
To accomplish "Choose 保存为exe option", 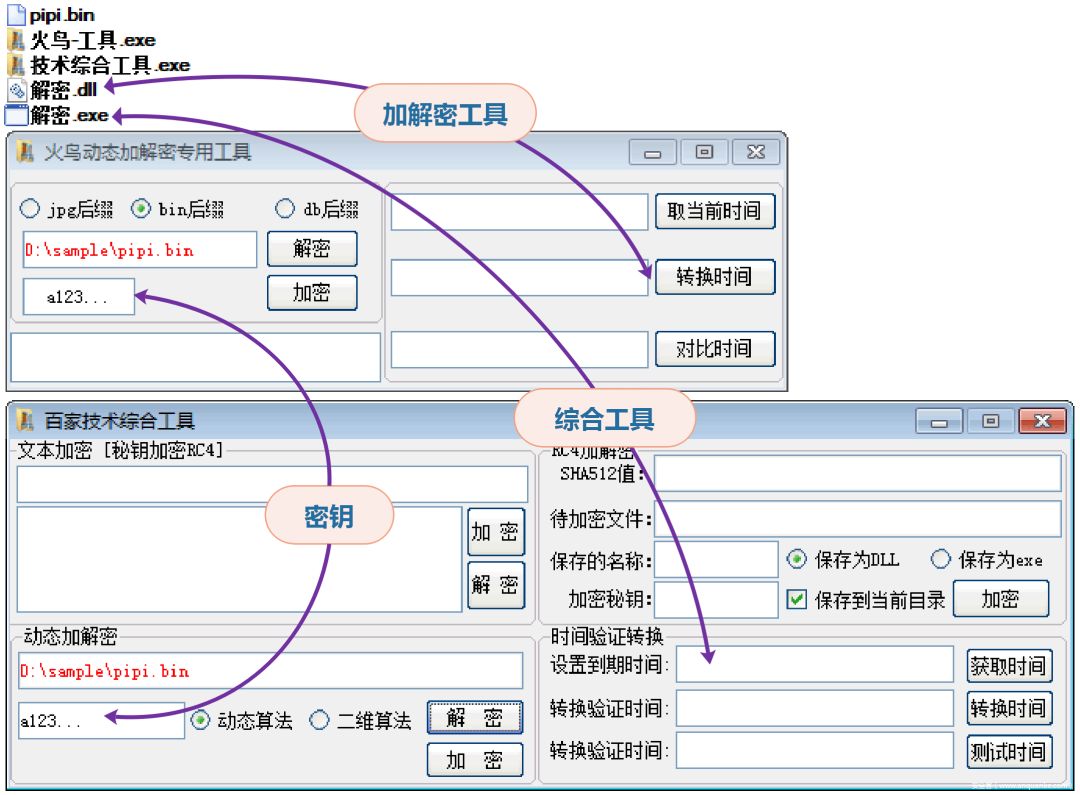I will coord(940,559).
